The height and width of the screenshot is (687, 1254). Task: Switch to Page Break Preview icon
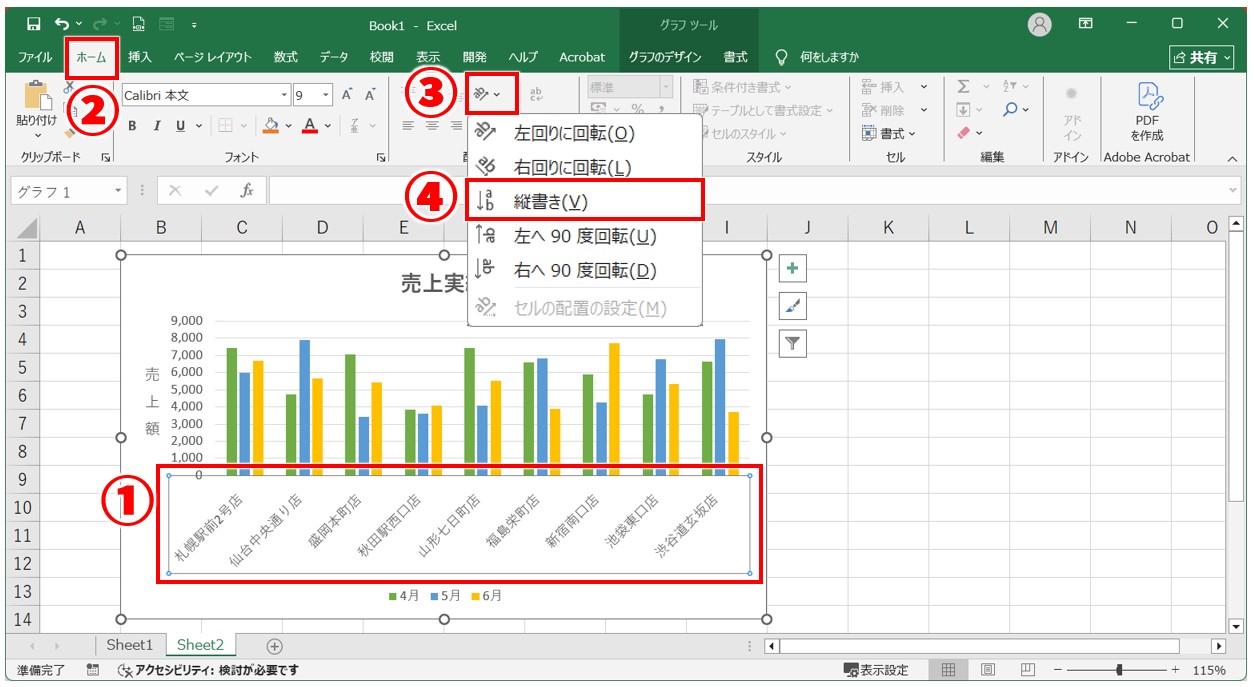[x=1027, y=670]
